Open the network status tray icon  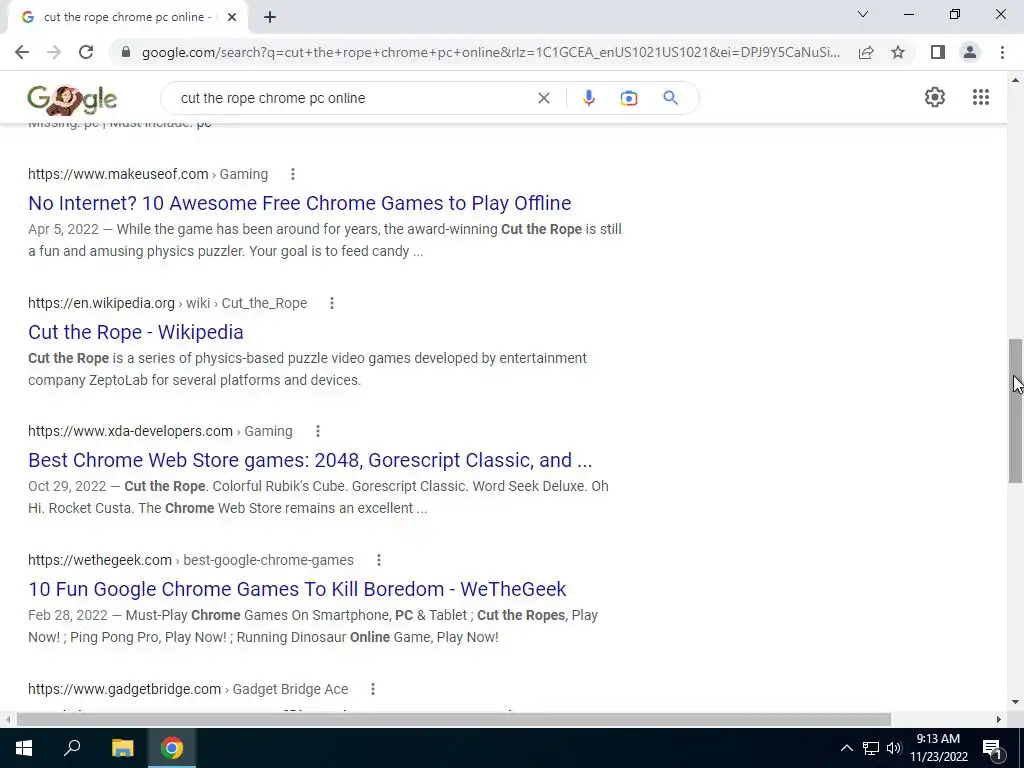[x=871, y=748]
